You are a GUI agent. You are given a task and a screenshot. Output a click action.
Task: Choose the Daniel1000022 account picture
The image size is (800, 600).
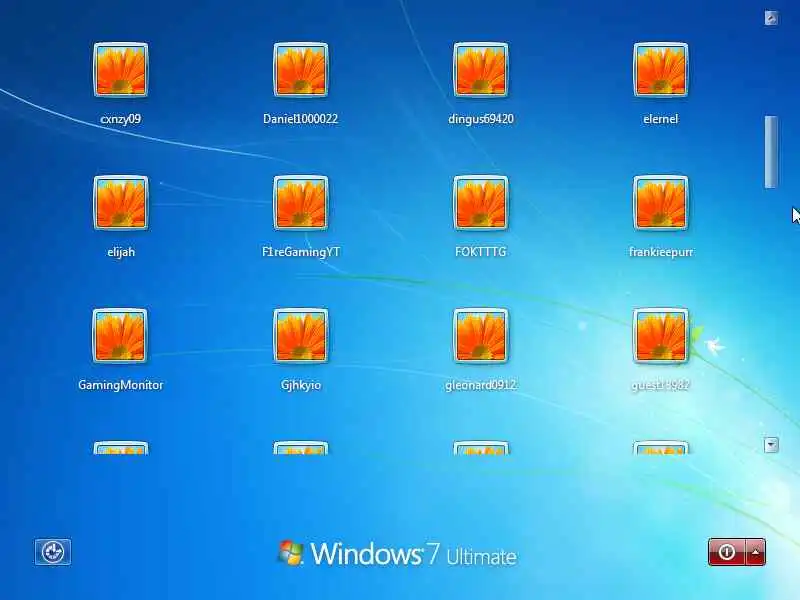click(x=301, y=70)
